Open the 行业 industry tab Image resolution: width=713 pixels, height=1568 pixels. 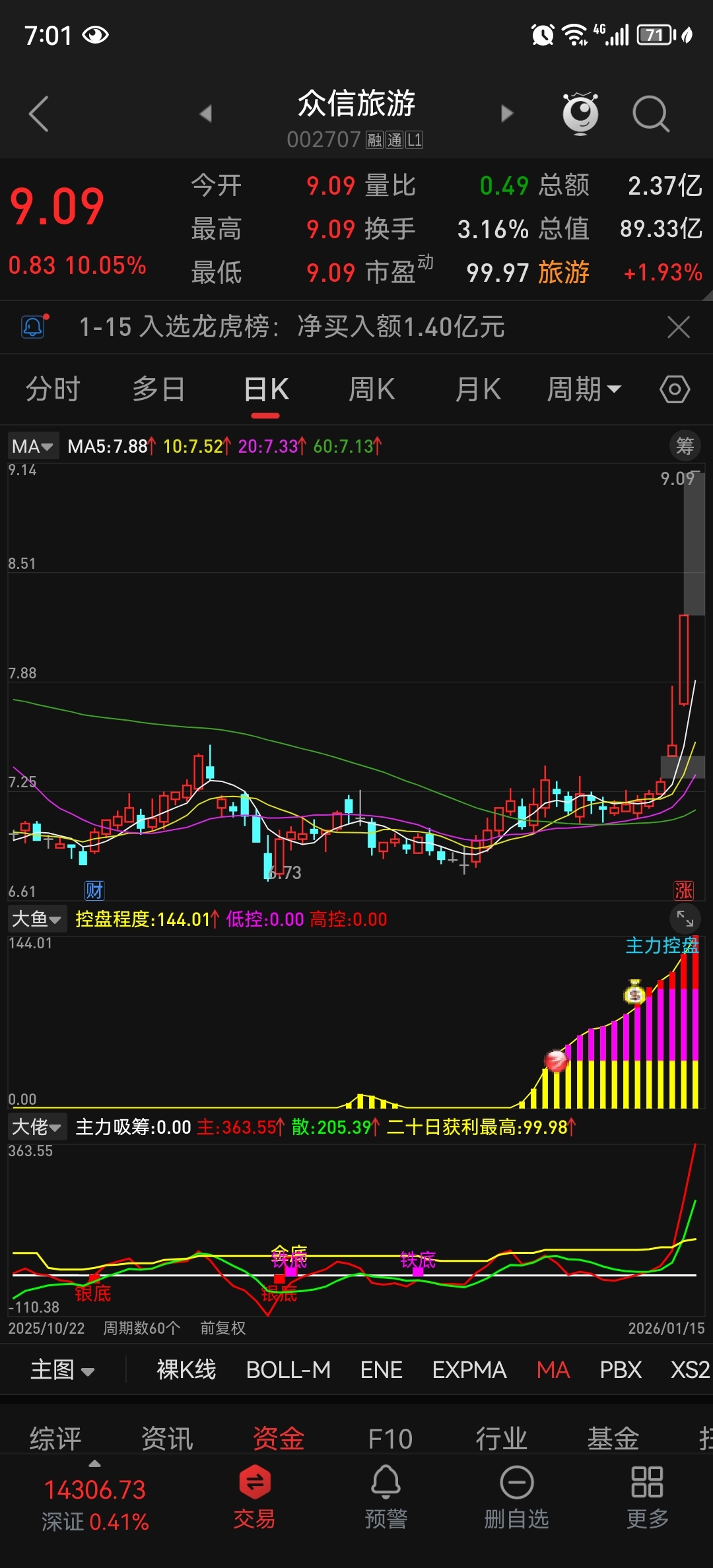pos(502,1439)
